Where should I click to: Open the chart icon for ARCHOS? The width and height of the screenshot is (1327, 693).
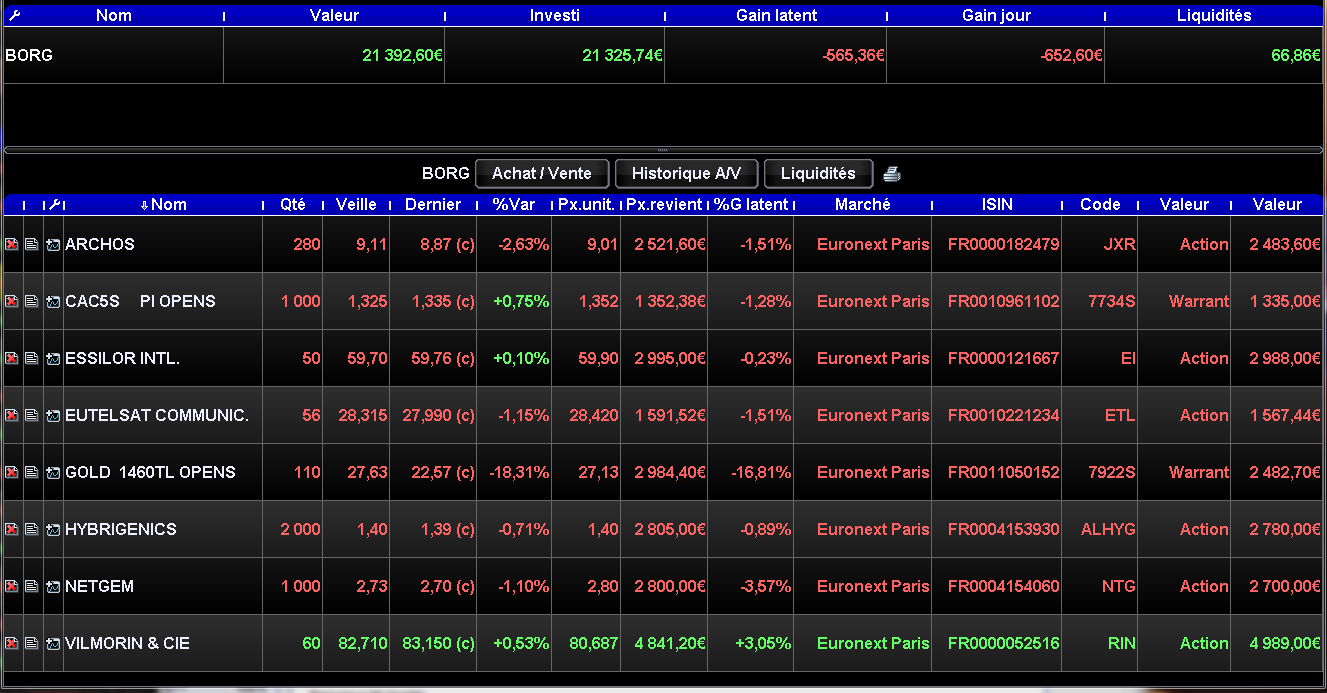[53, 244]
